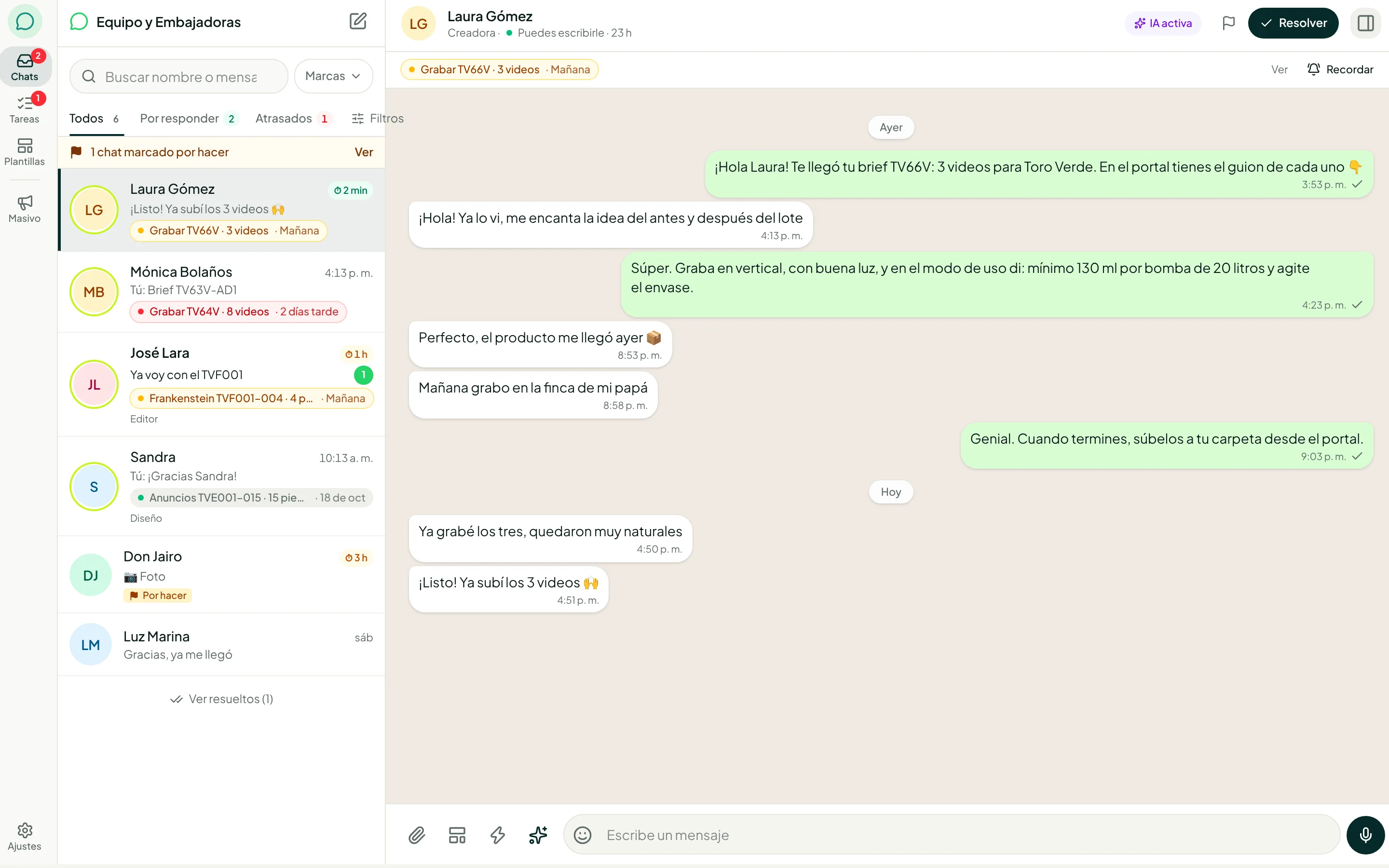Open Ajustes settings gear

25,837
